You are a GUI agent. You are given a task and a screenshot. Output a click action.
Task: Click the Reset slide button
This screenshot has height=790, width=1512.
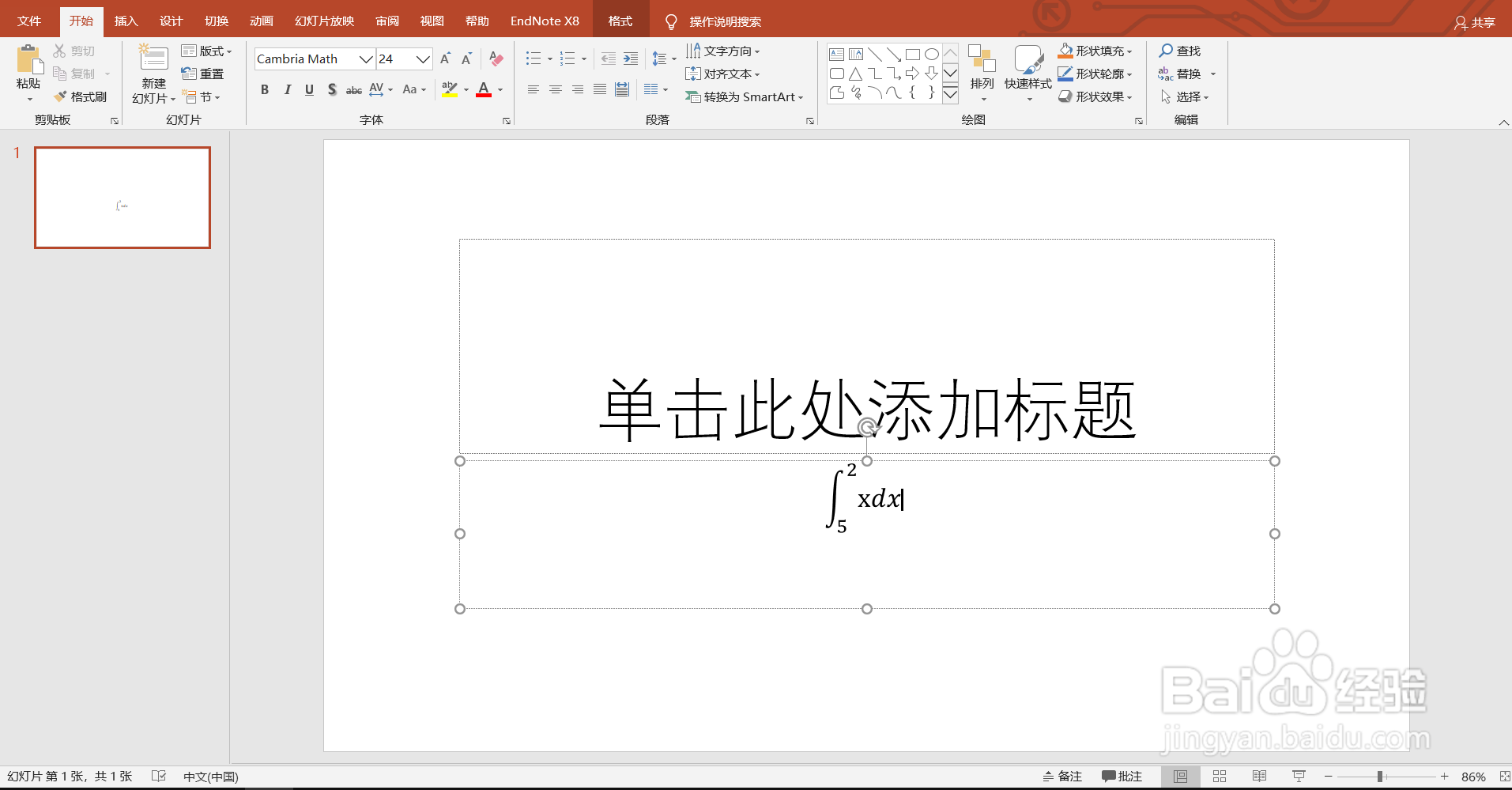coord(202,74)
